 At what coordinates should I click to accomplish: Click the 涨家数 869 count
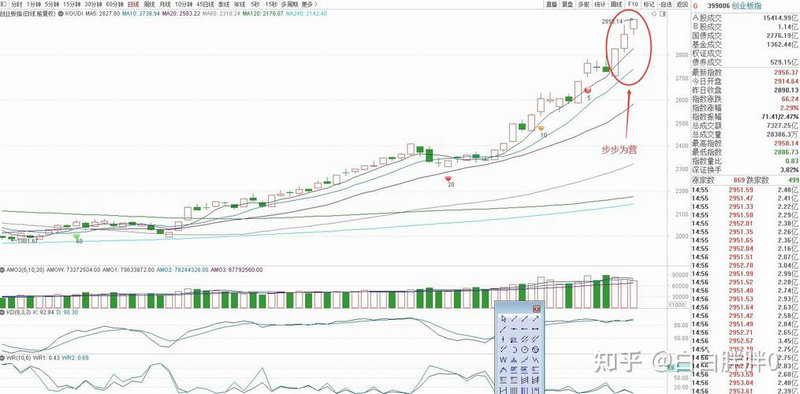click(x=738, y=180)
